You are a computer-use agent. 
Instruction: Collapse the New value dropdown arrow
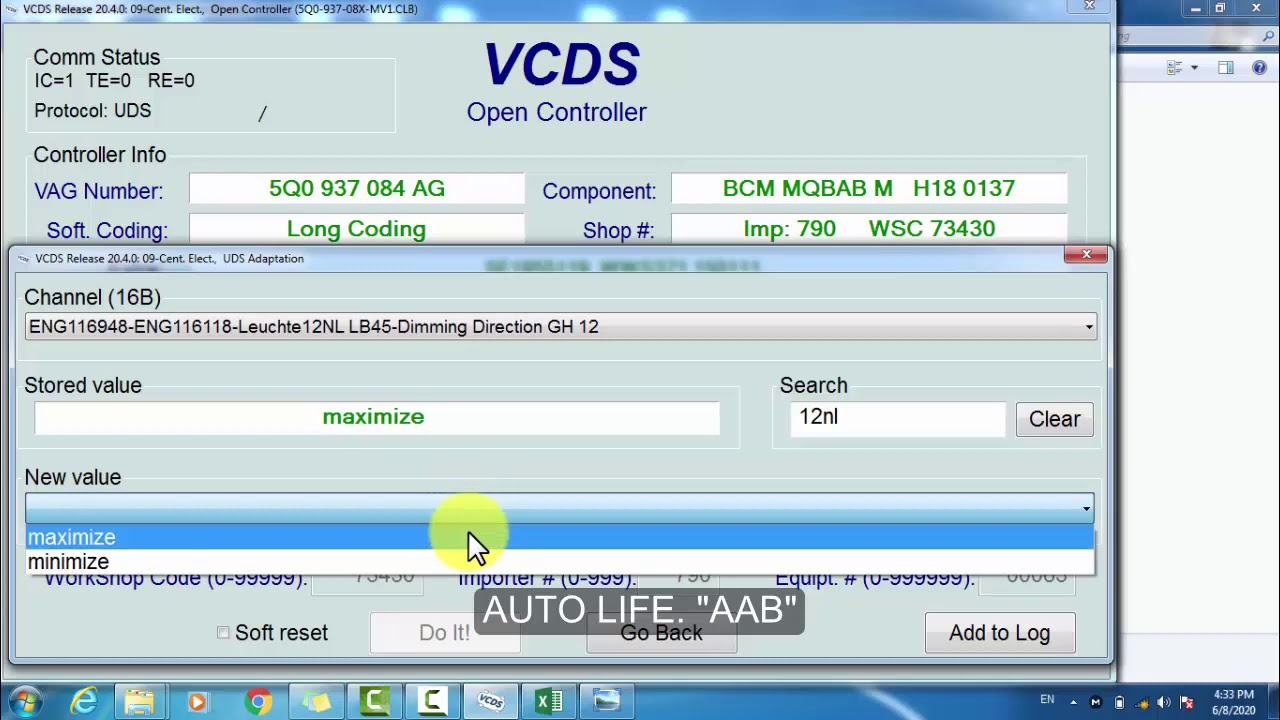point(1086,509)
